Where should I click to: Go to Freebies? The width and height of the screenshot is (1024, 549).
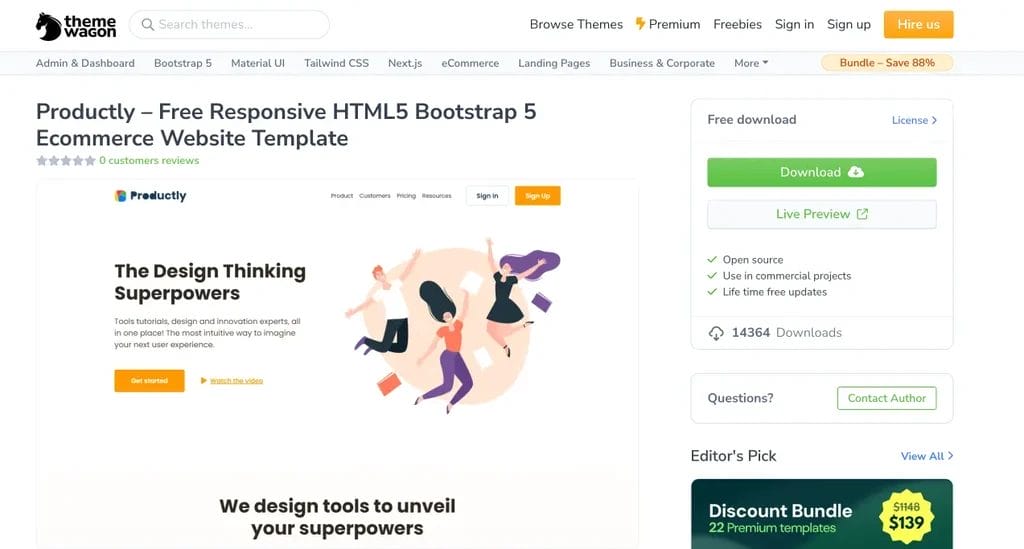737,24
